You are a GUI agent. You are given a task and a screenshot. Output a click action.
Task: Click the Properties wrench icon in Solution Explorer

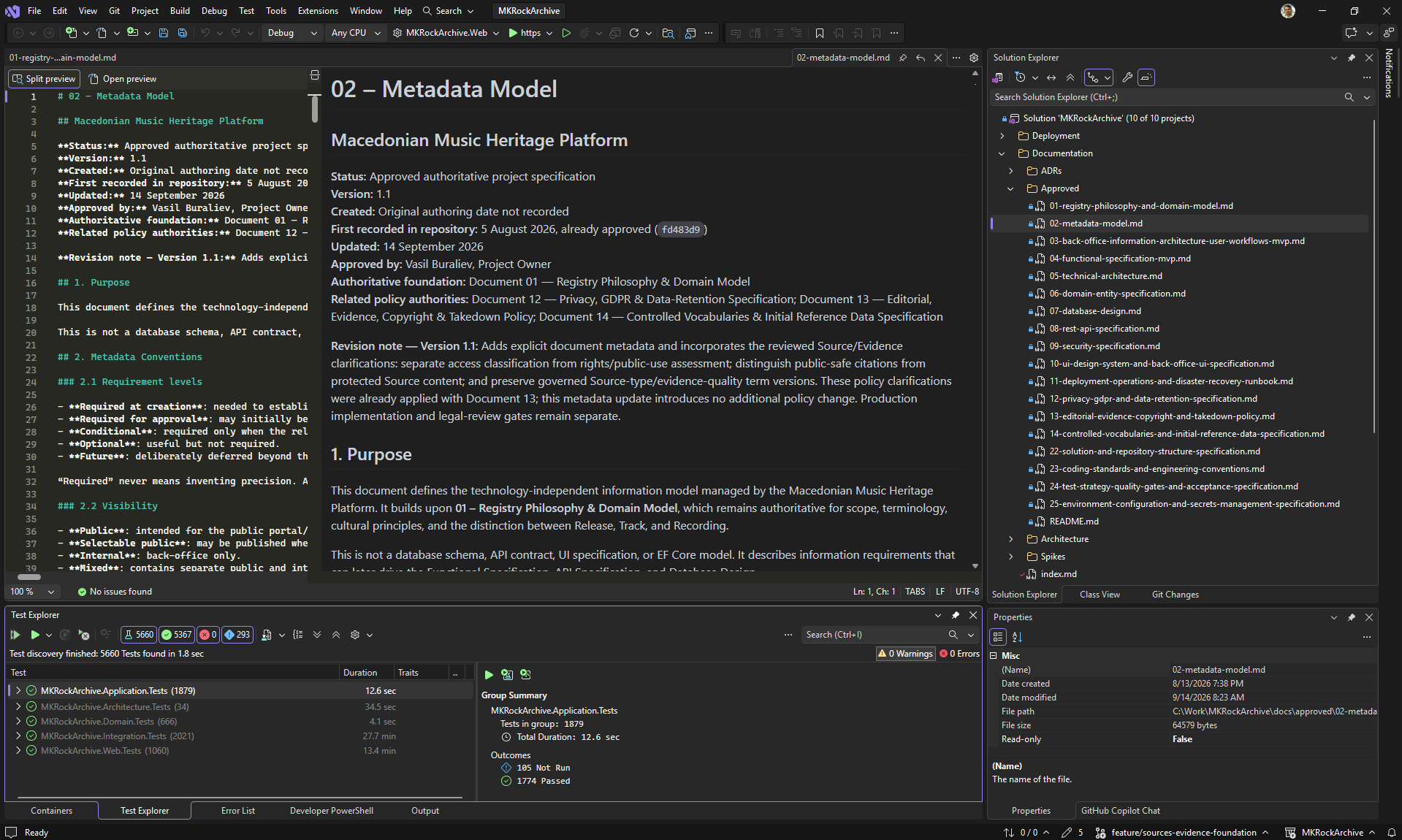pyautogui.click(x=1127, y=77)
